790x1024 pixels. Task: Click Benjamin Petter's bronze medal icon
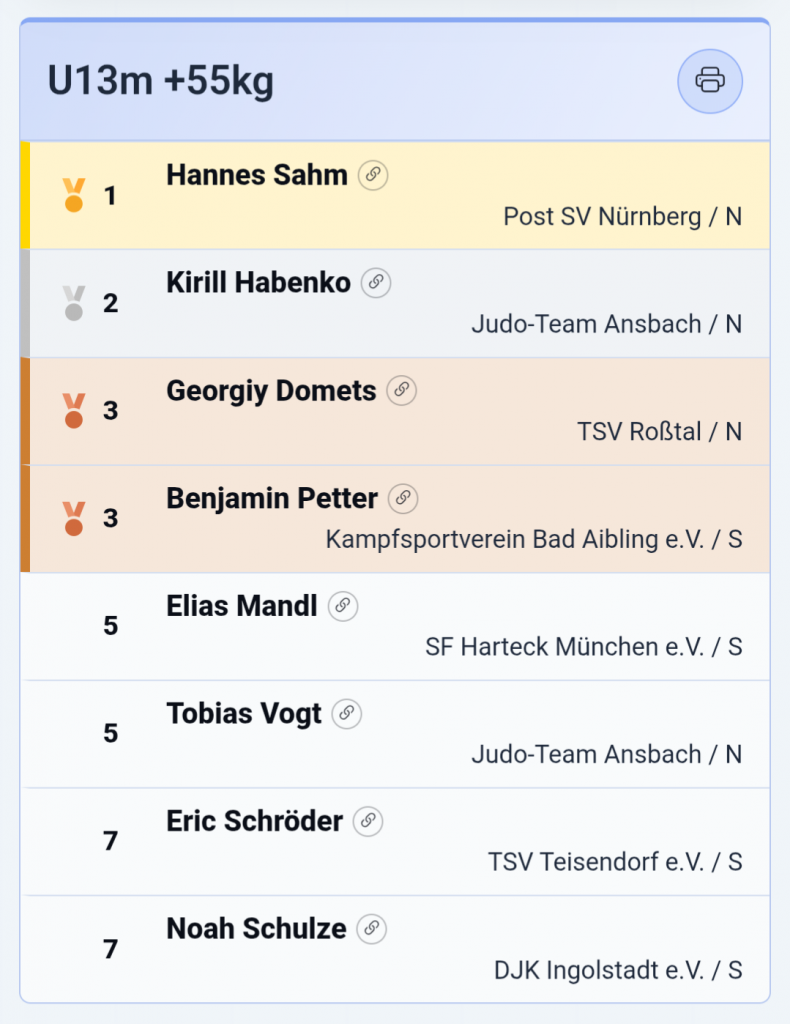click(73, 518)
